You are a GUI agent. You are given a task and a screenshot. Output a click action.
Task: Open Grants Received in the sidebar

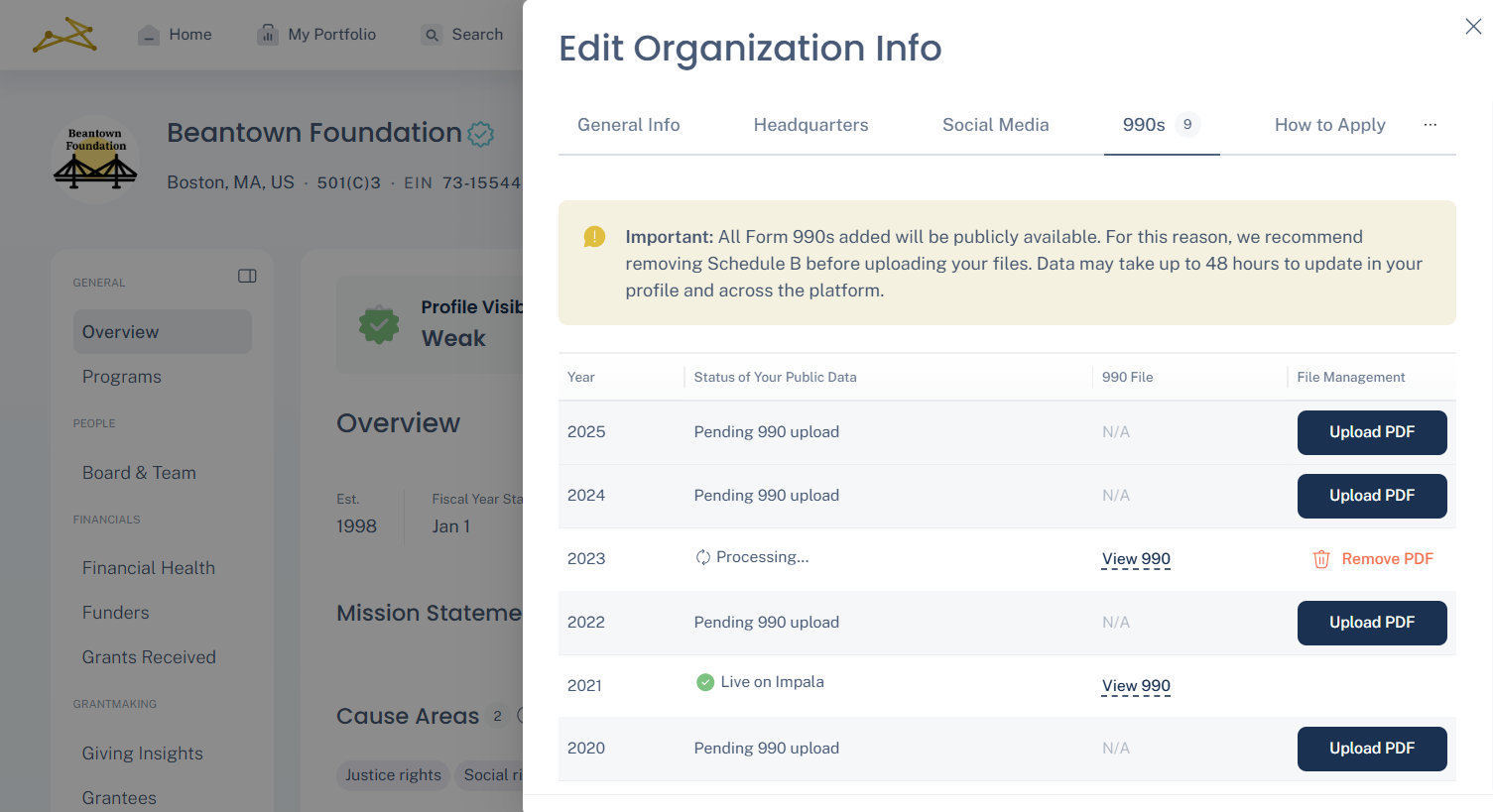pos(149,657)
